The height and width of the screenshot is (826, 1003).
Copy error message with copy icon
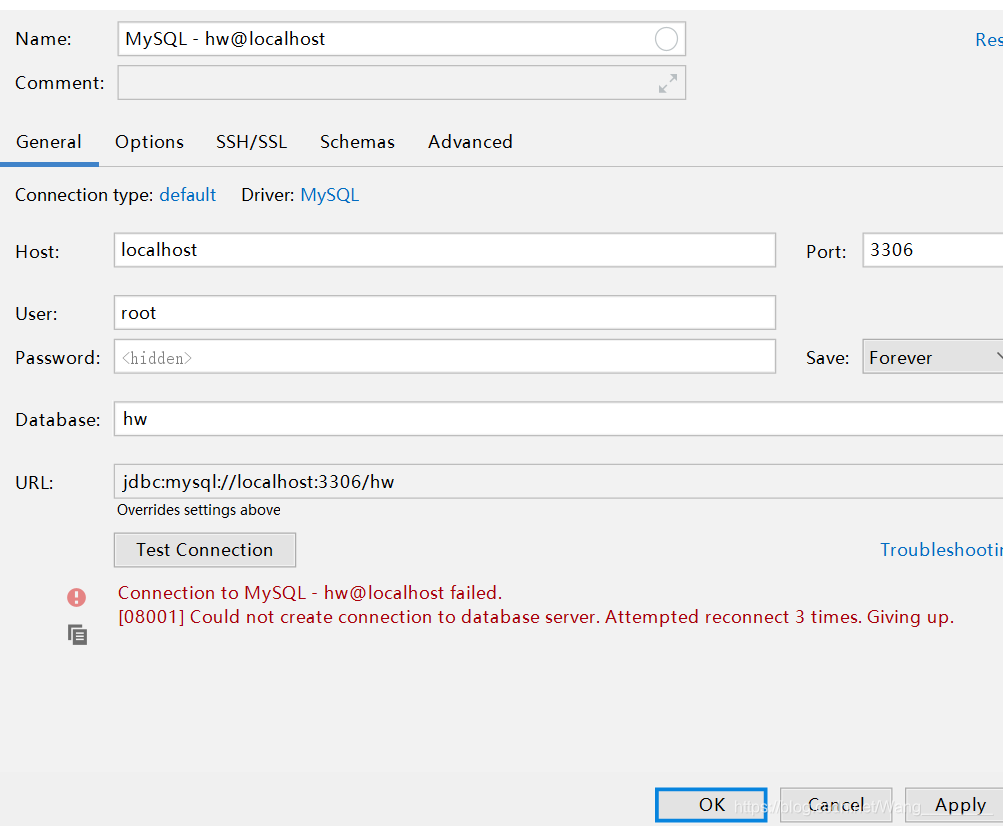point(77,635)
